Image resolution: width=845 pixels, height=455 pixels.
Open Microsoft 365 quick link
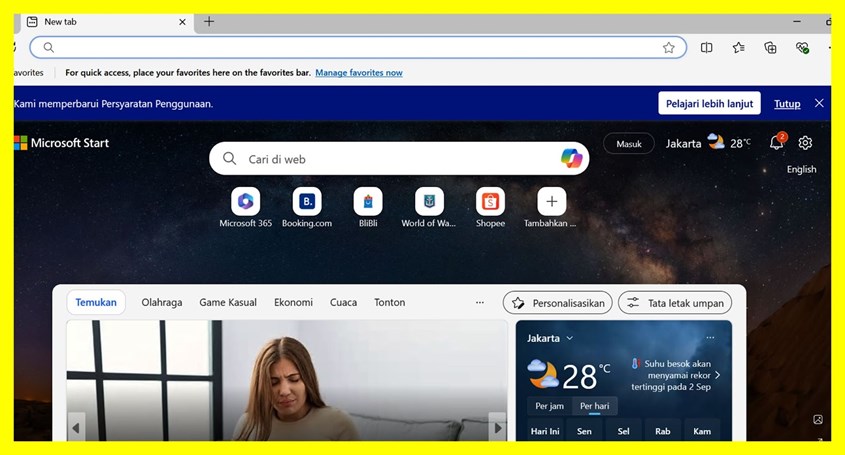pos(246,208)
